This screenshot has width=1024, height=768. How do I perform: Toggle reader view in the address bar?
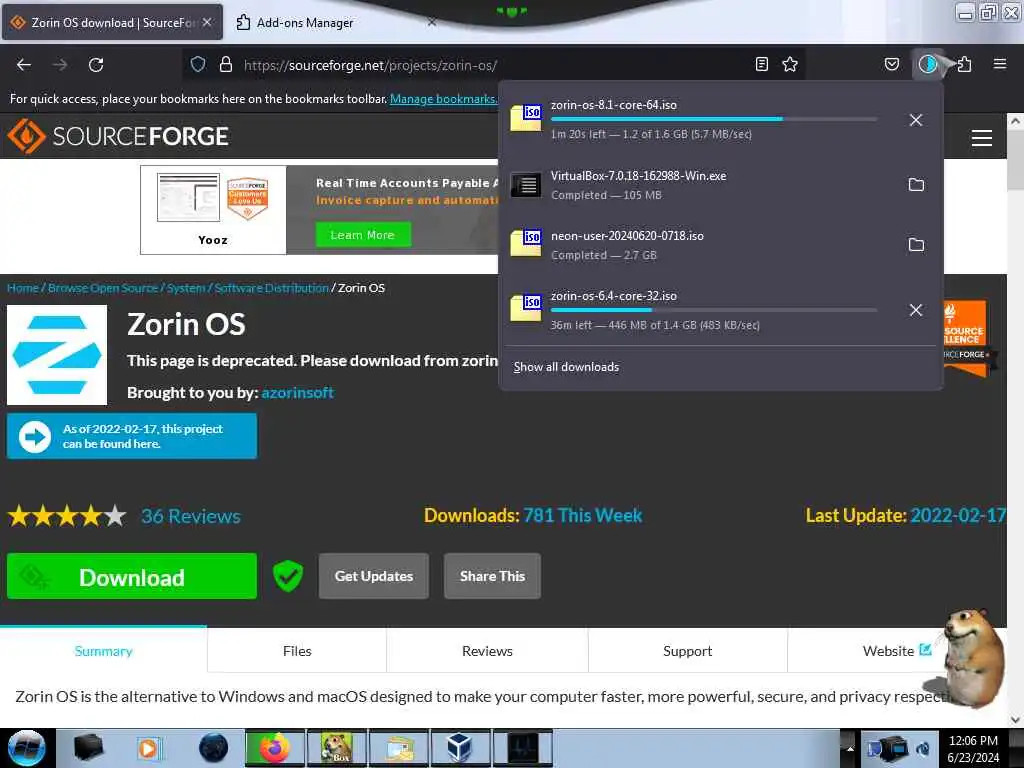click(761, 64)
